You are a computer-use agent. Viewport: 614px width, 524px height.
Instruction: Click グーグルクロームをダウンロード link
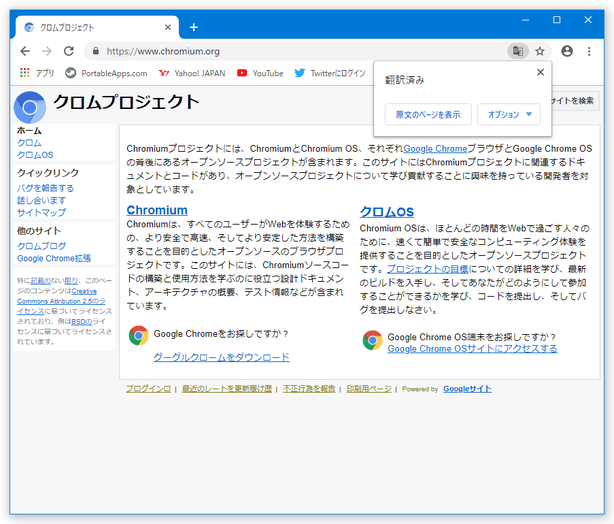click(221, 357)
